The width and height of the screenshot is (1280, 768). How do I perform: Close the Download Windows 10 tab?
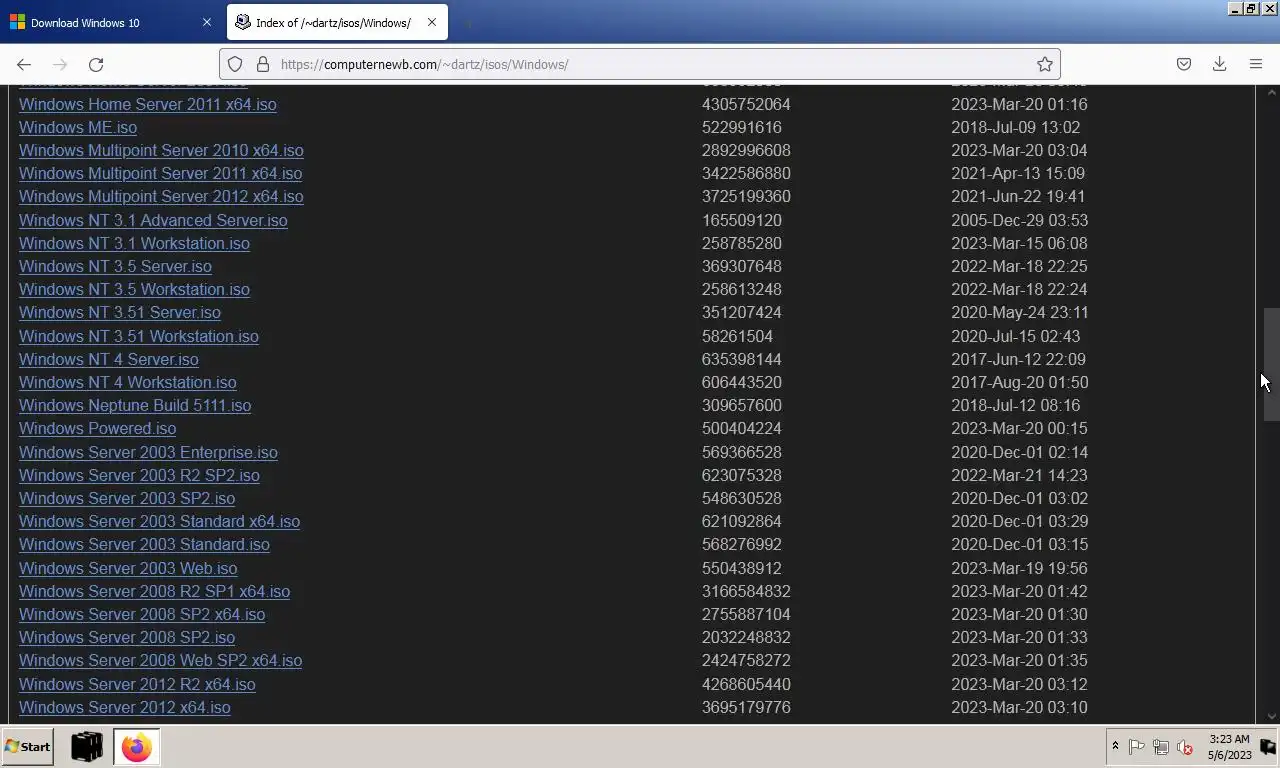click(207, 22)
